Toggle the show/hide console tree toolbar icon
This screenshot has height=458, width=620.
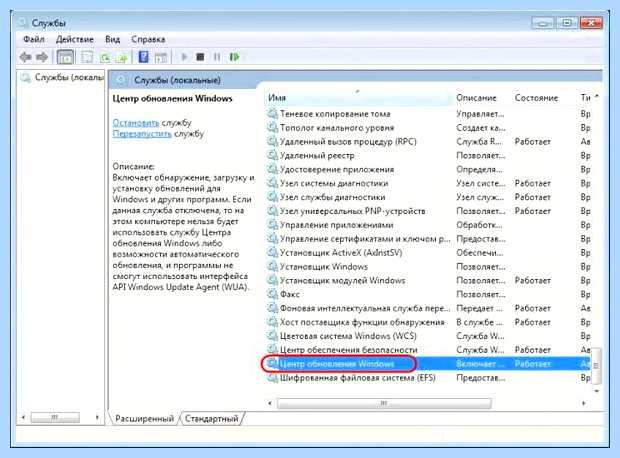tap(65, 57)
